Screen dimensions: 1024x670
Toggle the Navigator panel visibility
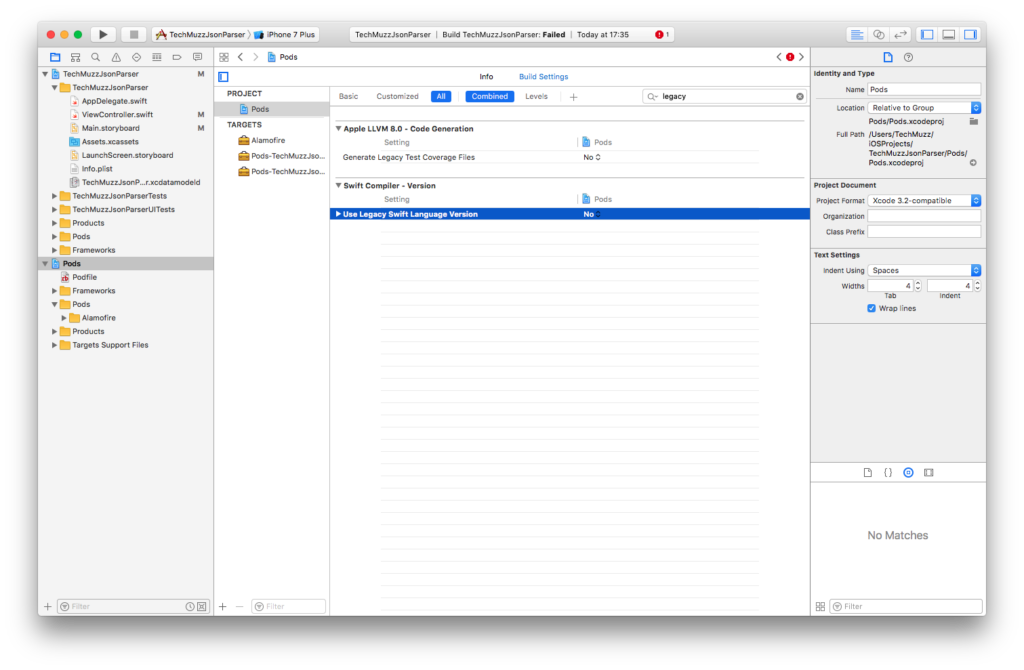[x=927, y=35]
